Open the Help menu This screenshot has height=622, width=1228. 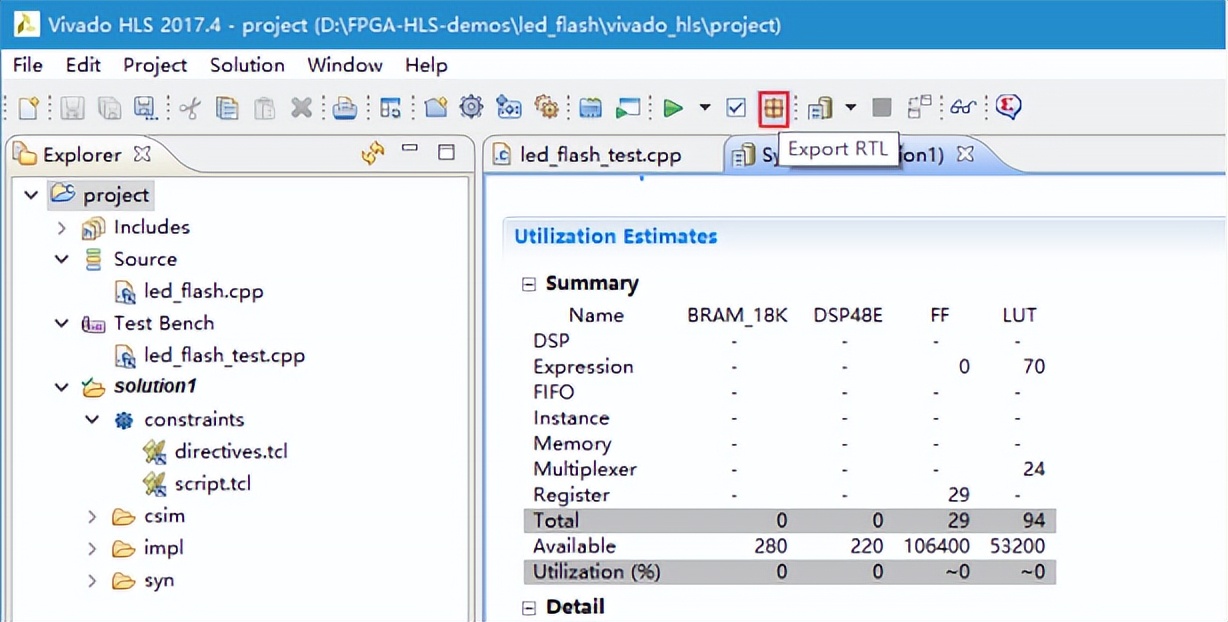[x=426, y=65]
